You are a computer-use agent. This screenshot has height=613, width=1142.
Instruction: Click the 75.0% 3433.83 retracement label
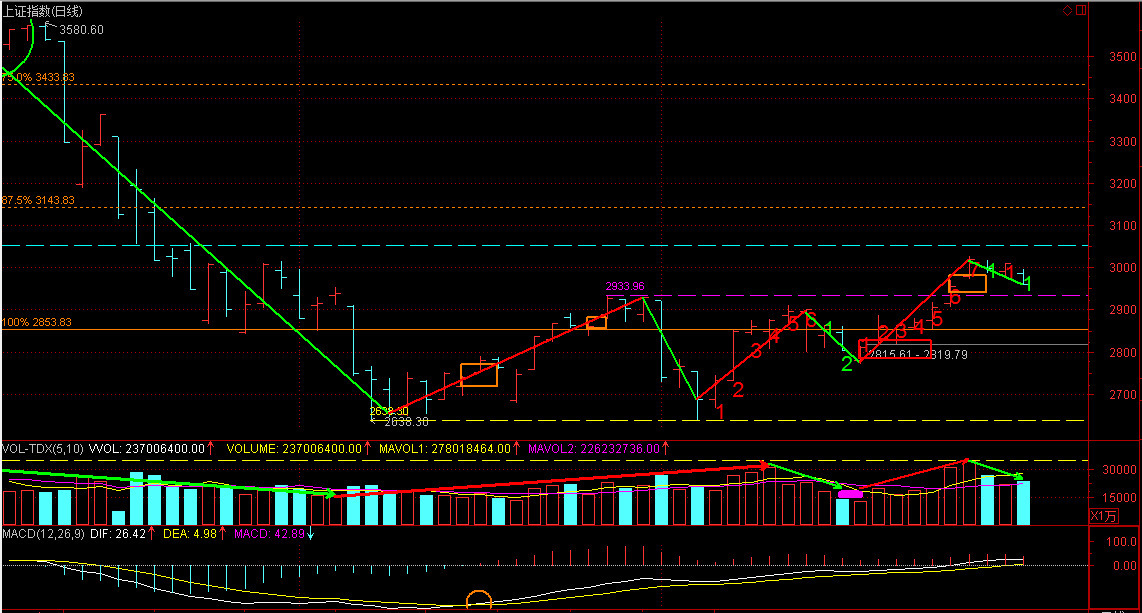pyautogui.click(x=38, y=77)
